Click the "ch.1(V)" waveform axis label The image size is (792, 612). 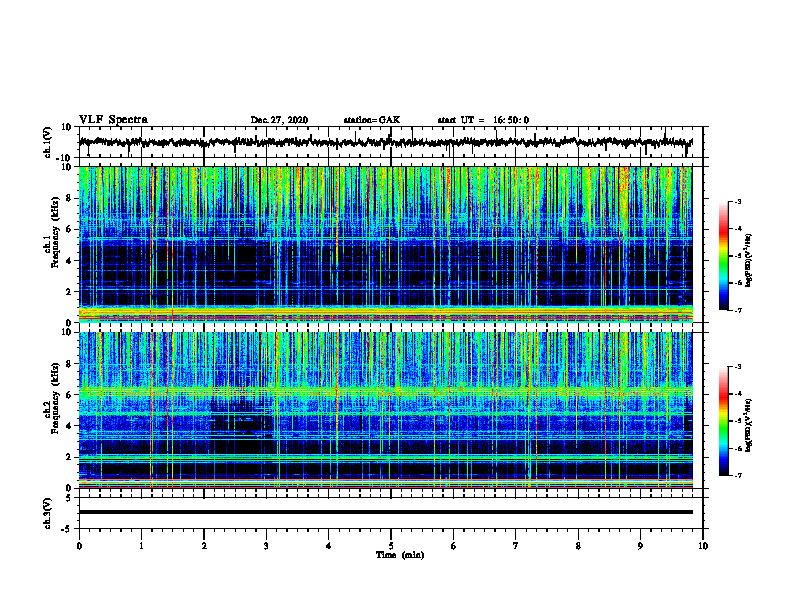[48, 142]
